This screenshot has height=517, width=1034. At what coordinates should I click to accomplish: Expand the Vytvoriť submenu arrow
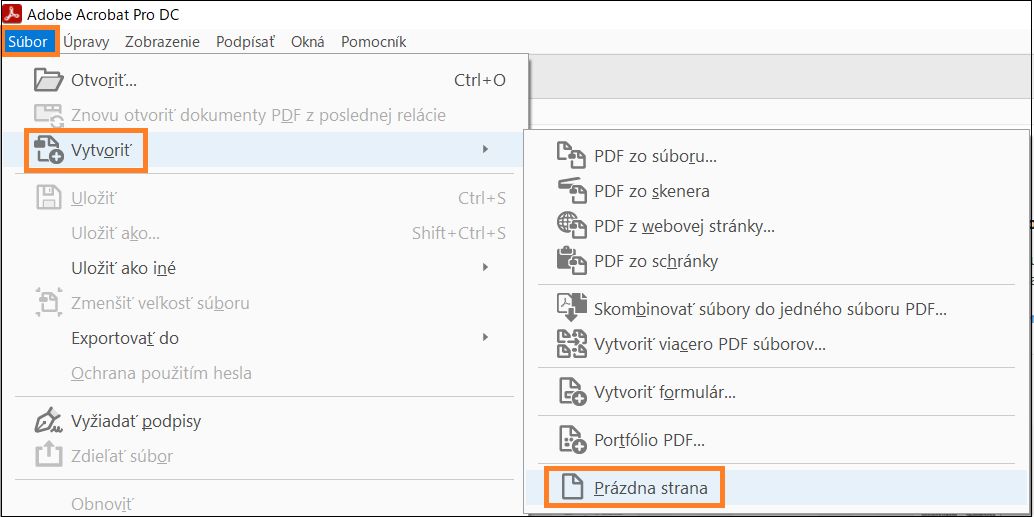[x=485, y=150]
